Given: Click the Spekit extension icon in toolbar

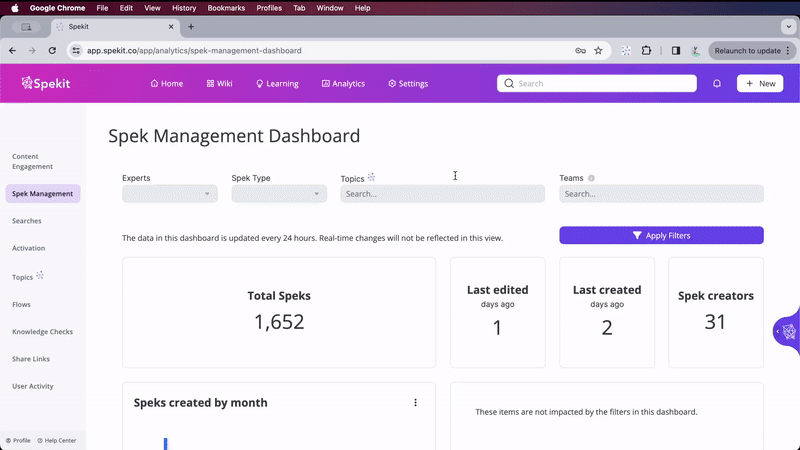Looking at the screenshot, I should pos(626,51).
